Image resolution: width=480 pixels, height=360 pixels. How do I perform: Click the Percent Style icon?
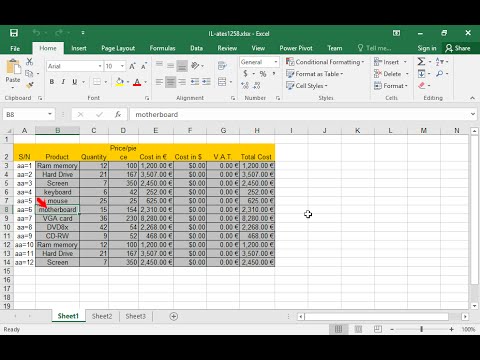pyautogui.click(x=263, y=74)
